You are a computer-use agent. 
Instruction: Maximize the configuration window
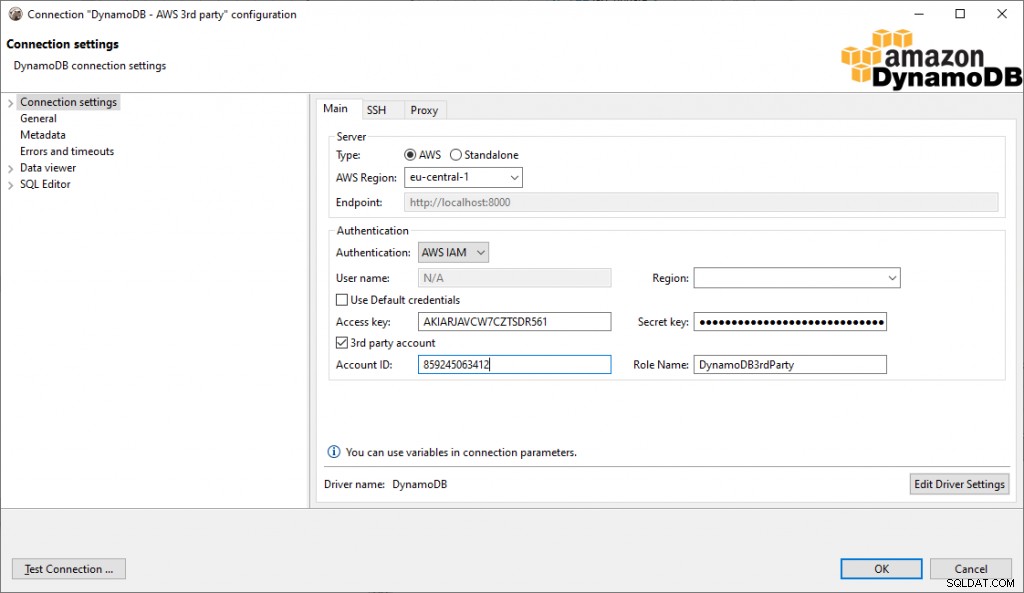(x=960, y=14)
